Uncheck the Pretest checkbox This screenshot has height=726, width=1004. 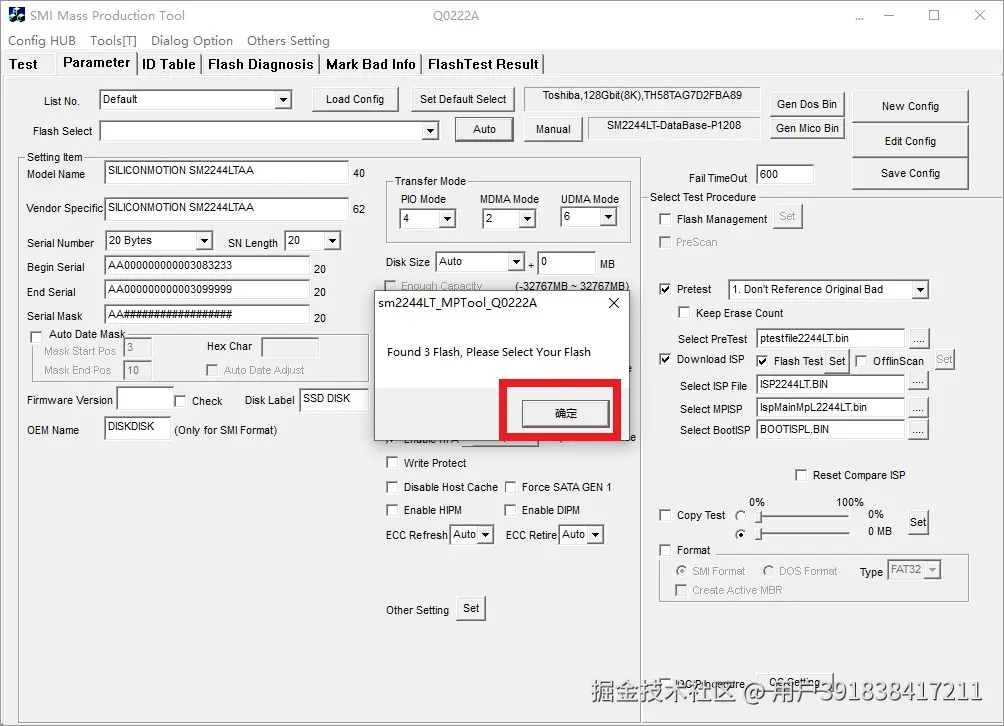665,289
